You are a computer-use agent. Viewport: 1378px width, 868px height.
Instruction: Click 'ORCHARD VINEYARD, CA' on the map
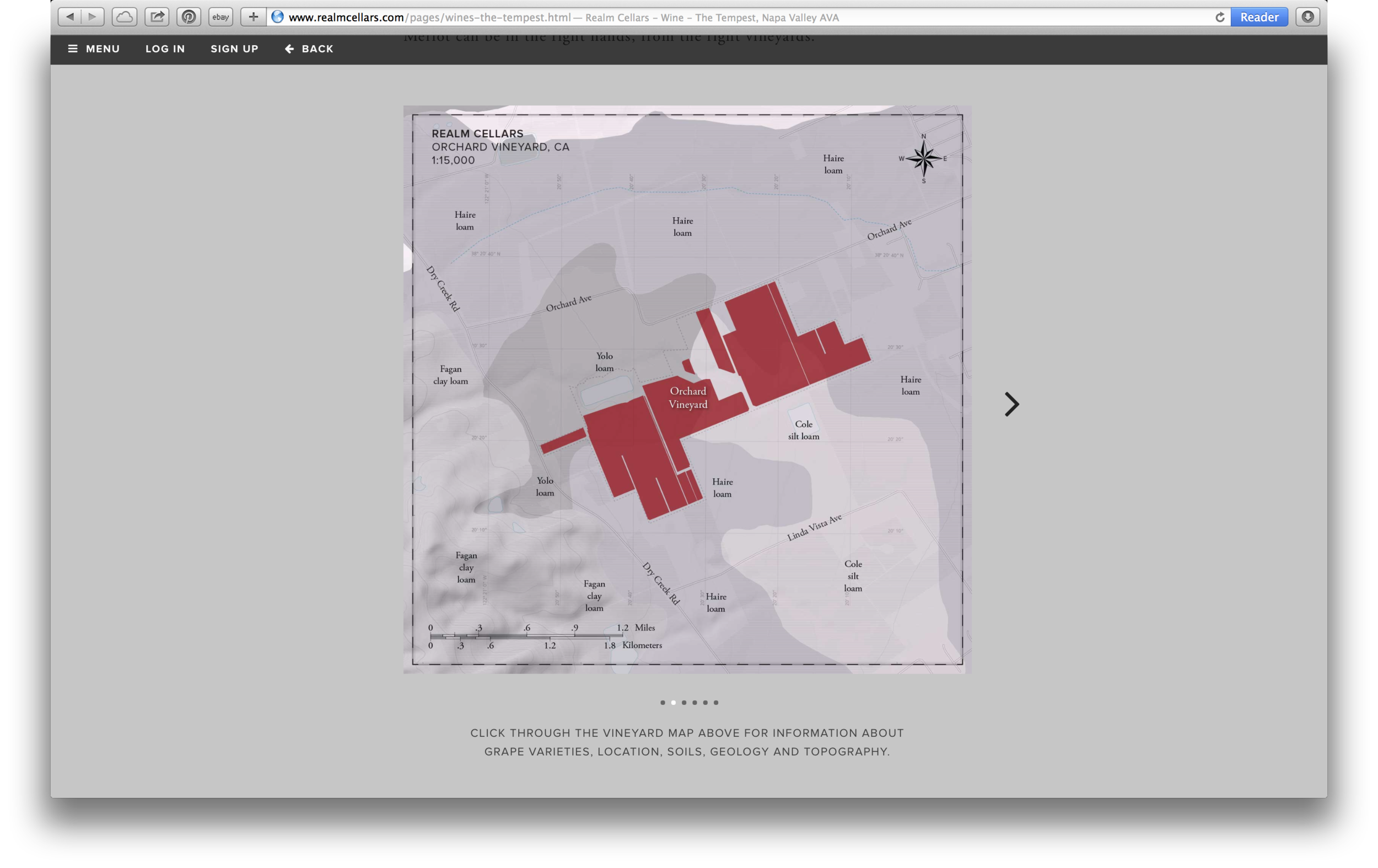click(x=500, y=147)
